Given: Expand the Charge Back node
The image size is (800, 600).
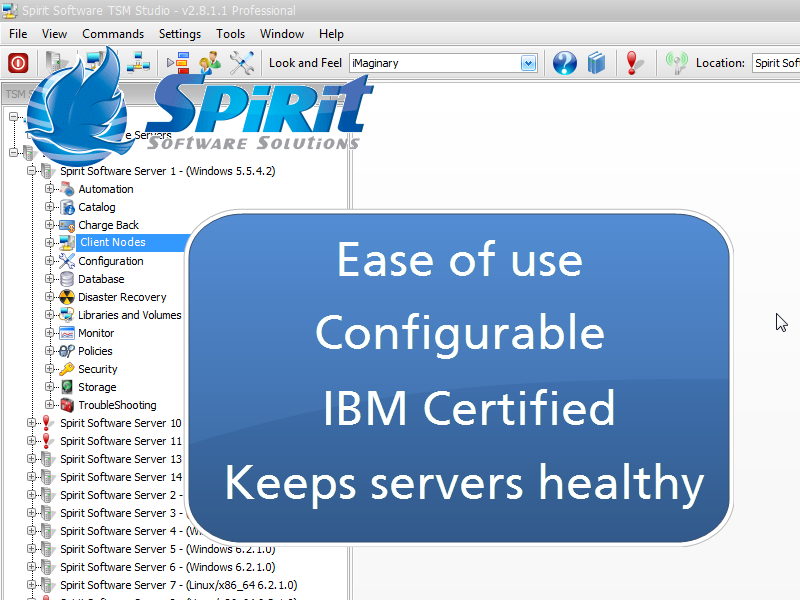Looking at the screenshot, I should tap(49, 224).
